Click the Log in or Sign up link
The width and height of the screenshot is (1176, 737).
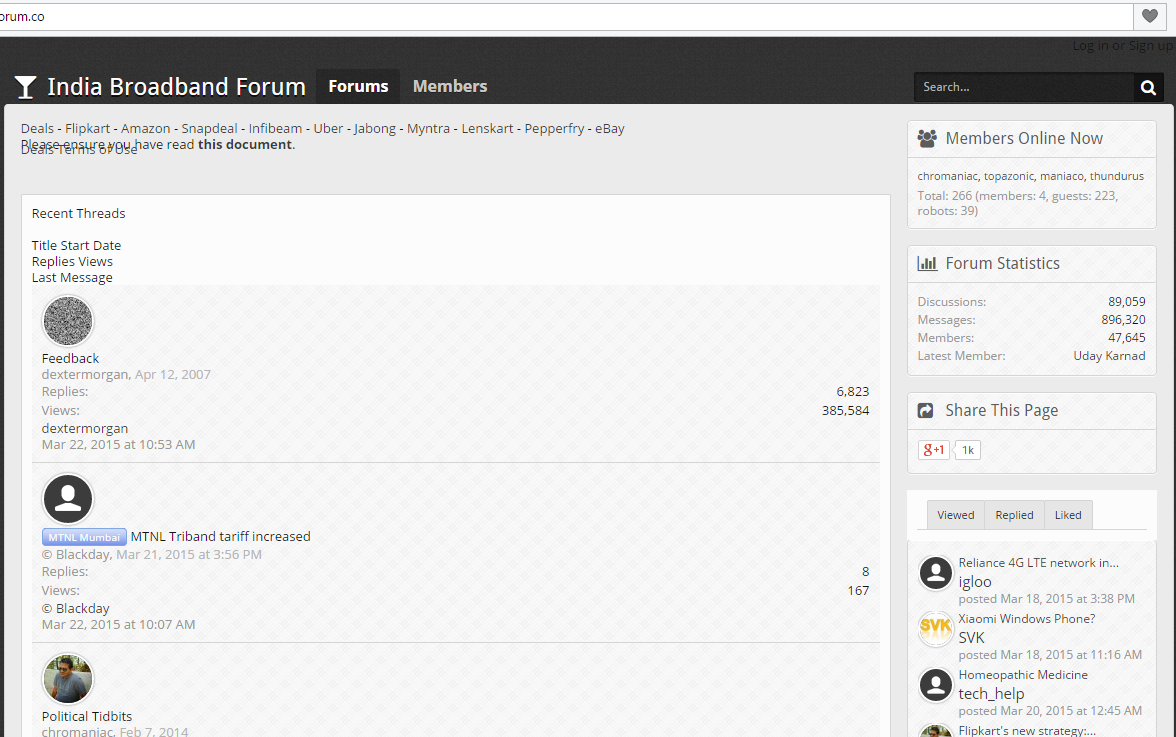[x=1122, y=46]
